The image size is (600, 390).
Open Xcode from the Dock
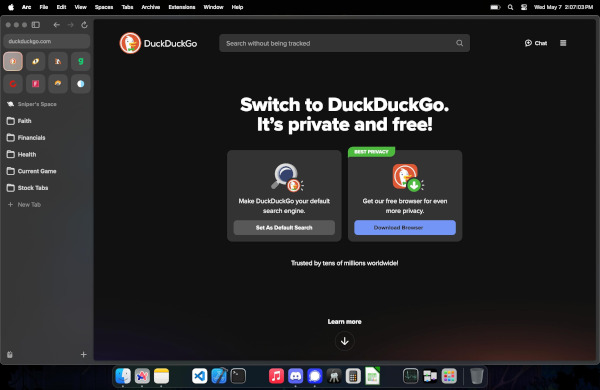pos(219,376)
